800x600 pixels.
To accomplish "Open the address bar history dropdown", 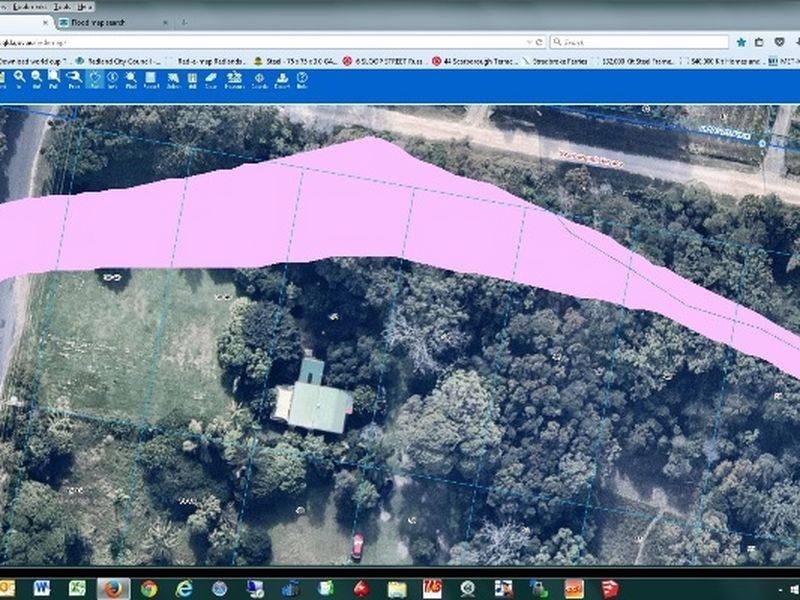I will coord(530,42).
